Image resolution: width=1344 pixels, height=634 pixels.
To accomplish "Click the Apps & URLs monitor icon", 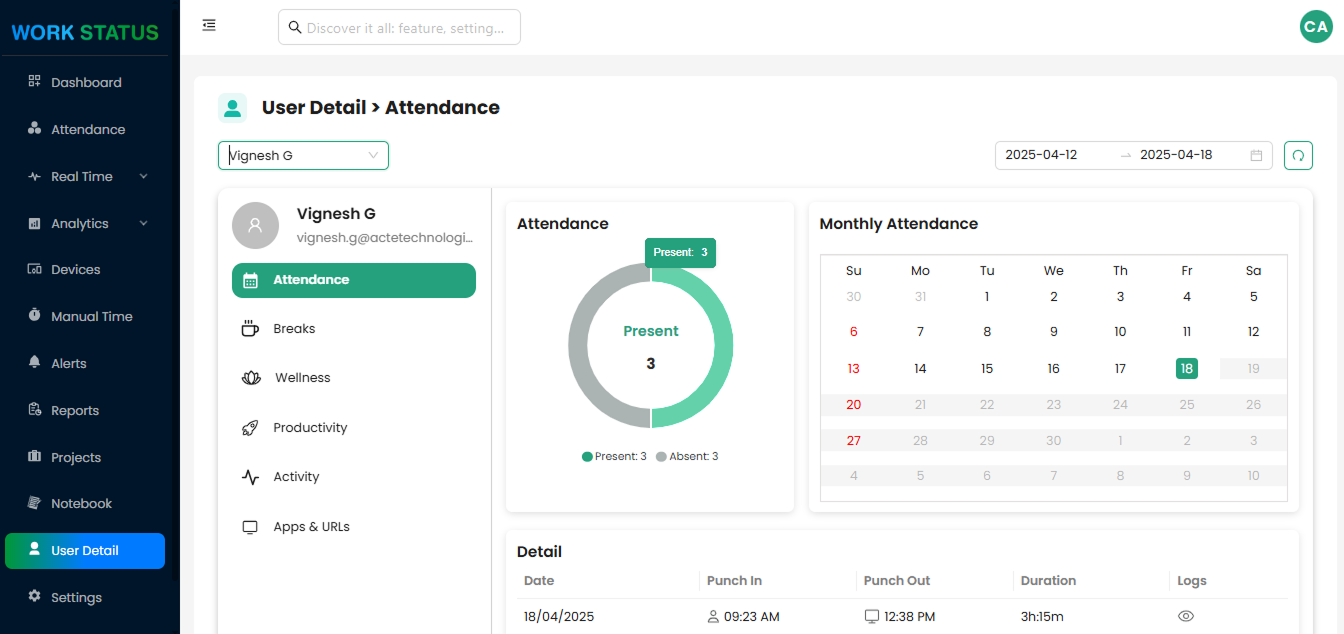I will click(x=250, y=527).
